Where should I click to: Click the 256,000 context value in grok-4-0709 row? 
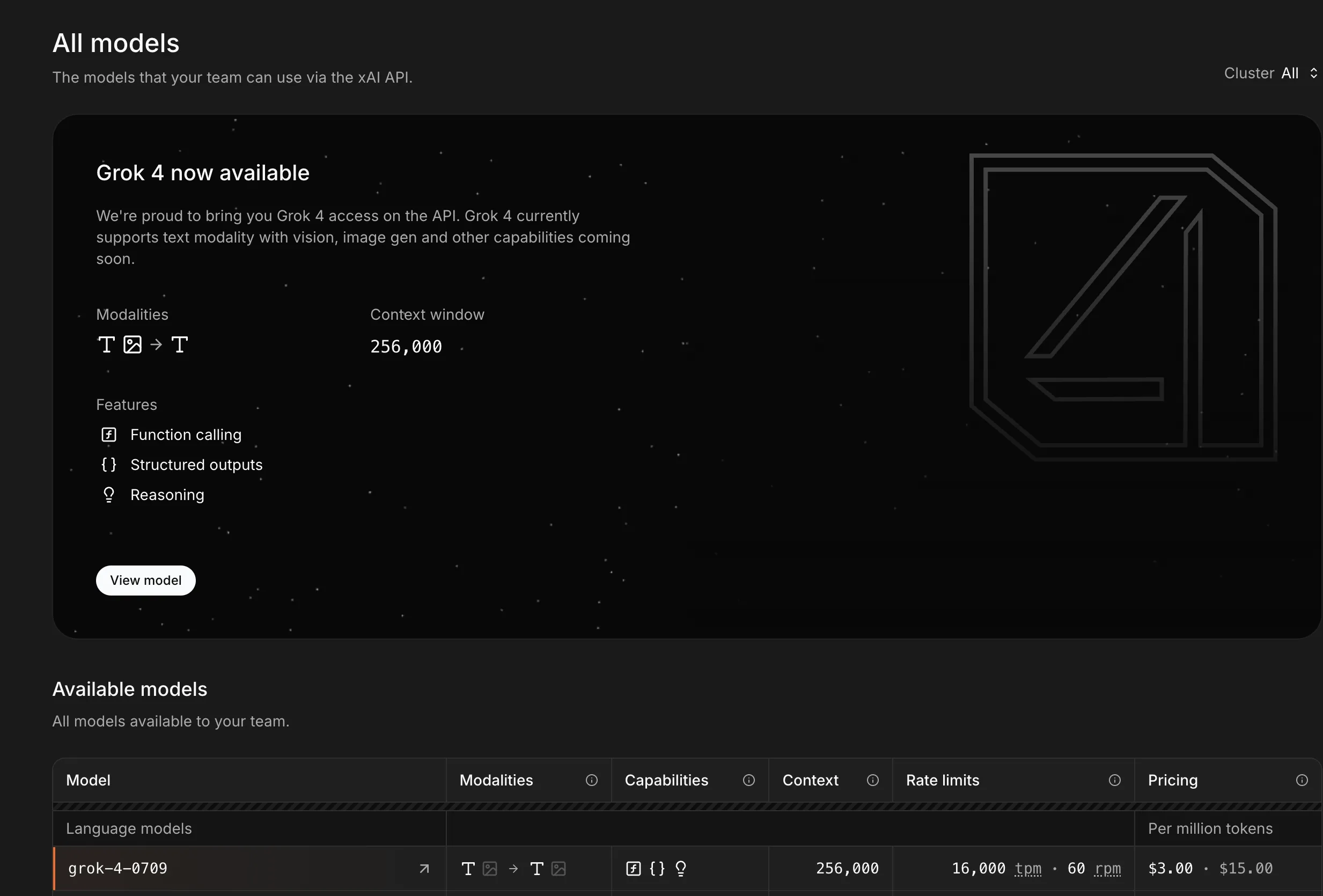point(847,869)
